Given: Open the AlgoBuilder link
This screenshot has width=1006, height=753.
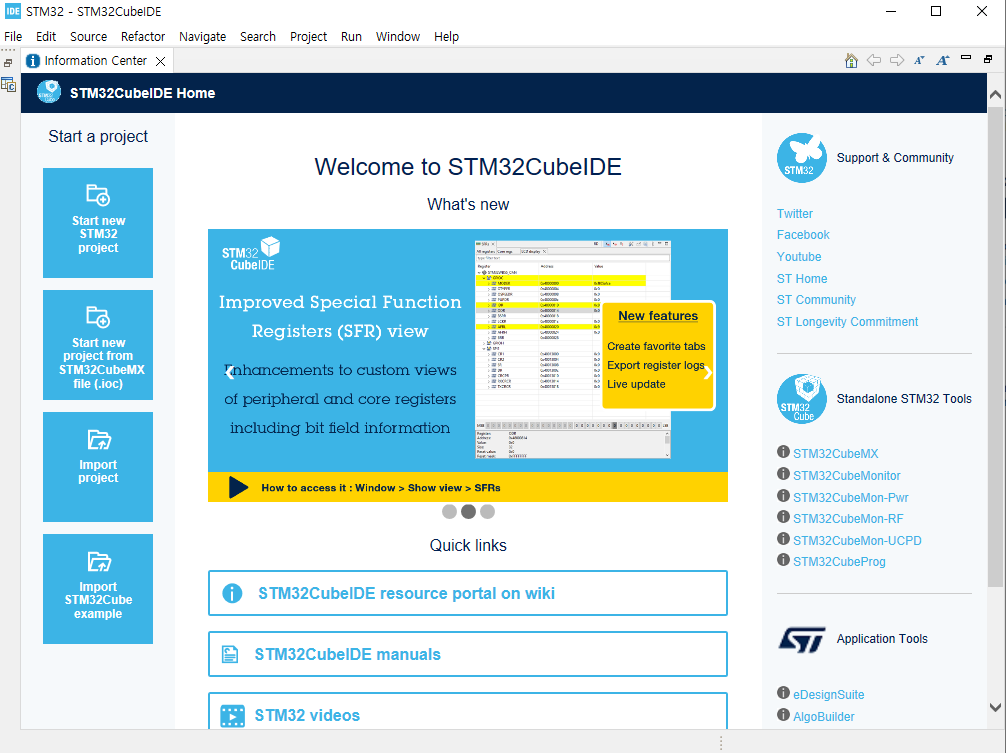Looking at the screenshot, I should tap(823, 716).
